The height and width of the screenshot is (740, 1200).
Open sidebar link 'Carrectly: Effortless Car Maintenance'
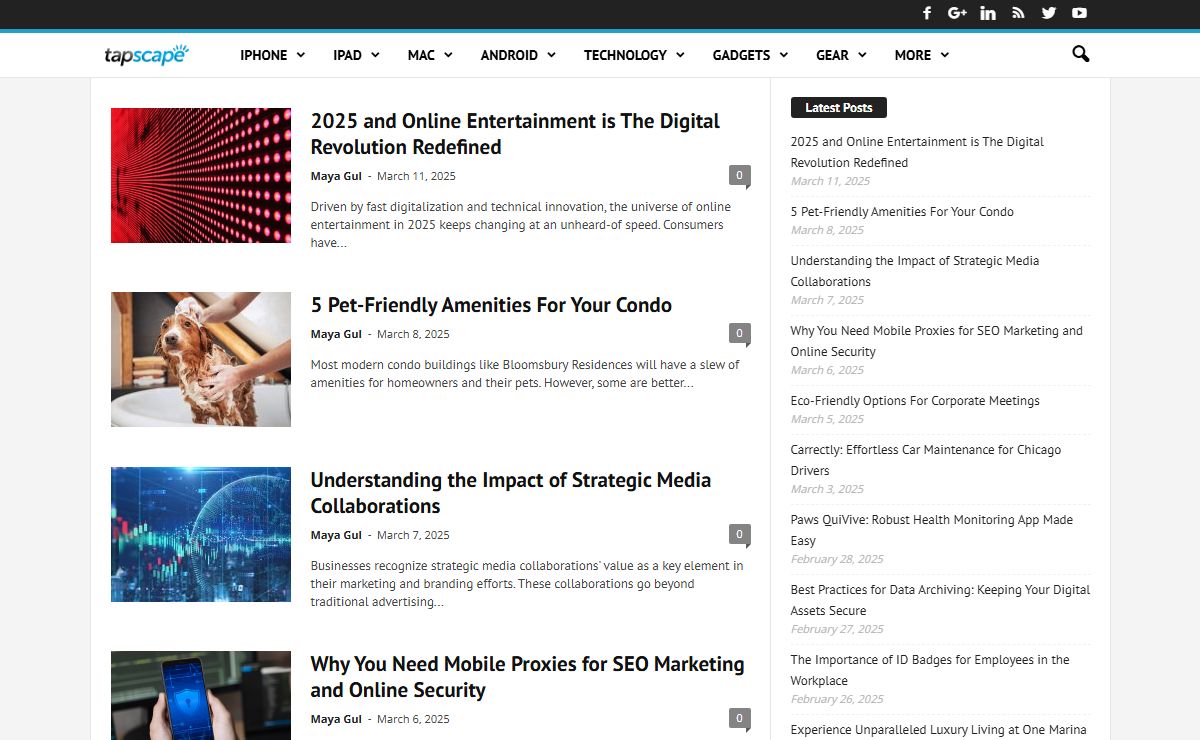pyautogui.click(x=926, y=460)
